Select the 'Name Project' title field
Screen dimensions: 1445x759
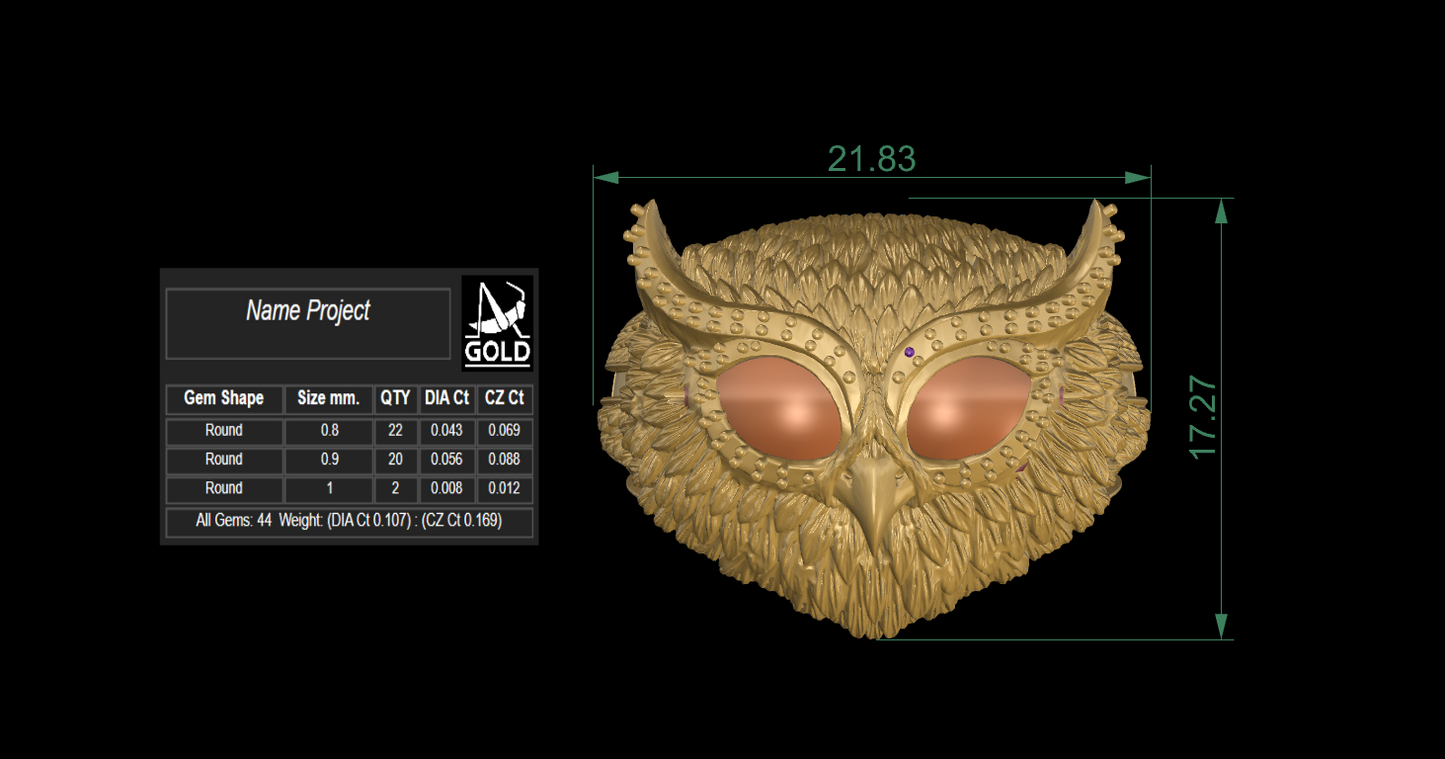coord(308,323)
